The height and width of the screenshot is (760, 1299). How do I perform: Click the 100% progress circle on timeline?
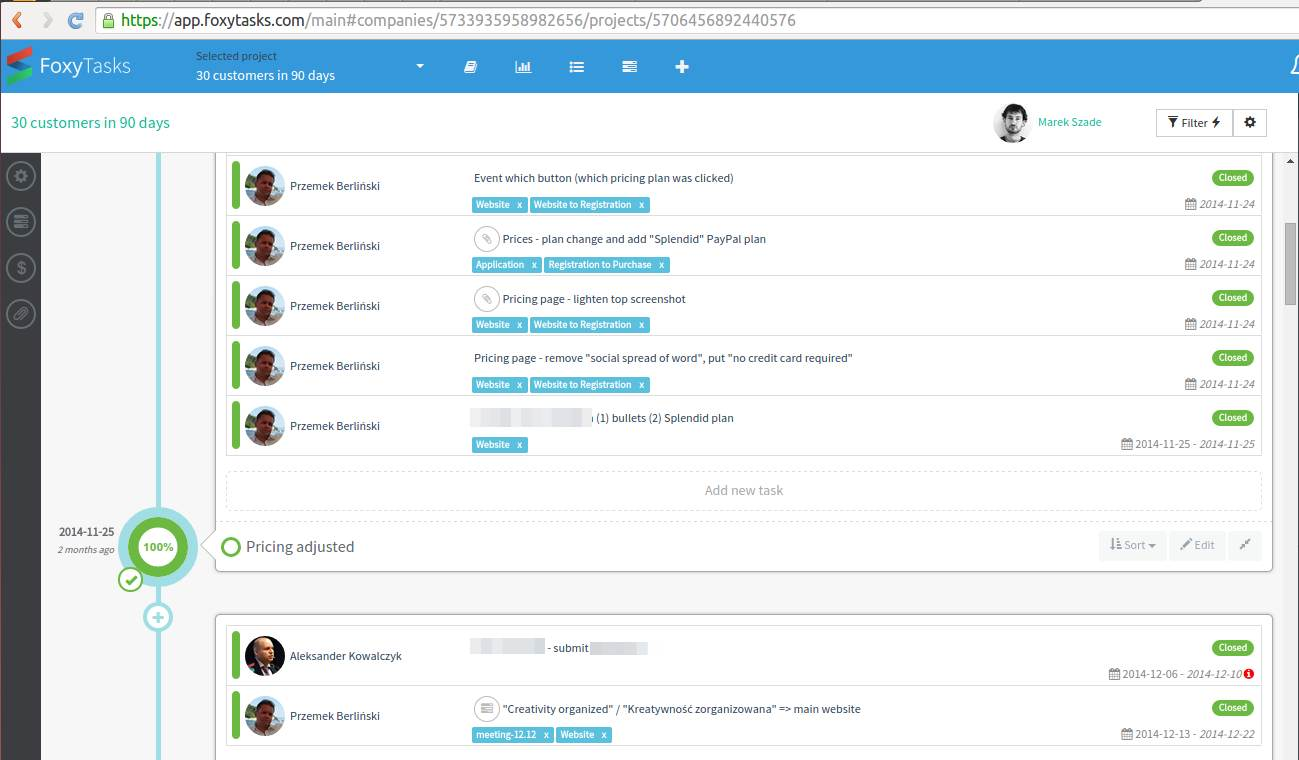157,547
